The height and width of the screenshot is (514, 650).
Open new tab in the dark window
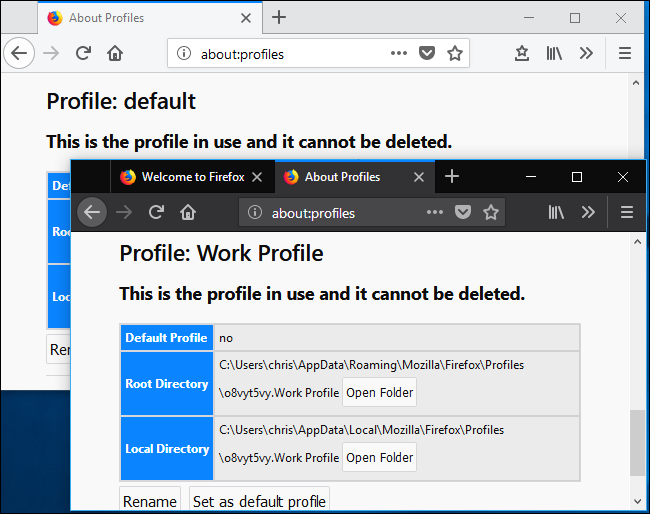(452, 177)
